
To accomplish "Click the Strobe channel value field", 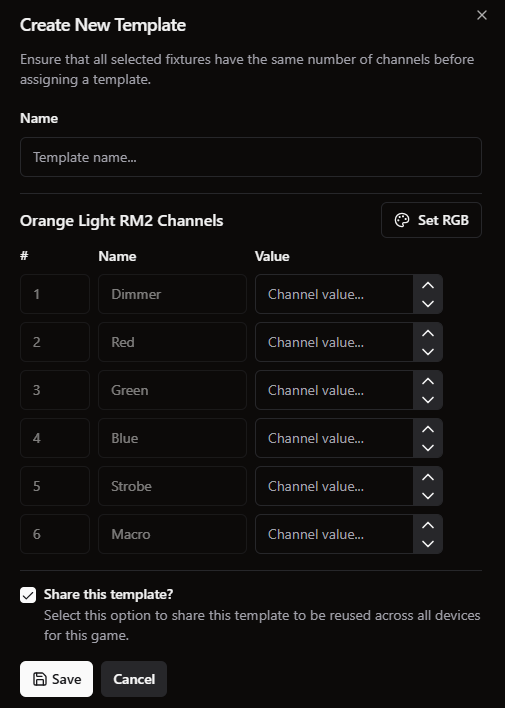I will [x=334, y=486].
